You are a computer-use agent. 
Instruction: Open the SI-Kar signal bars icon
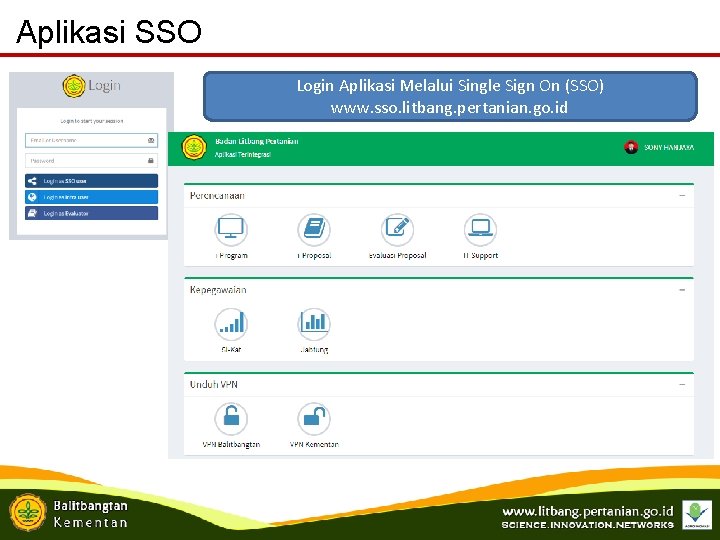tap(231, 324)
